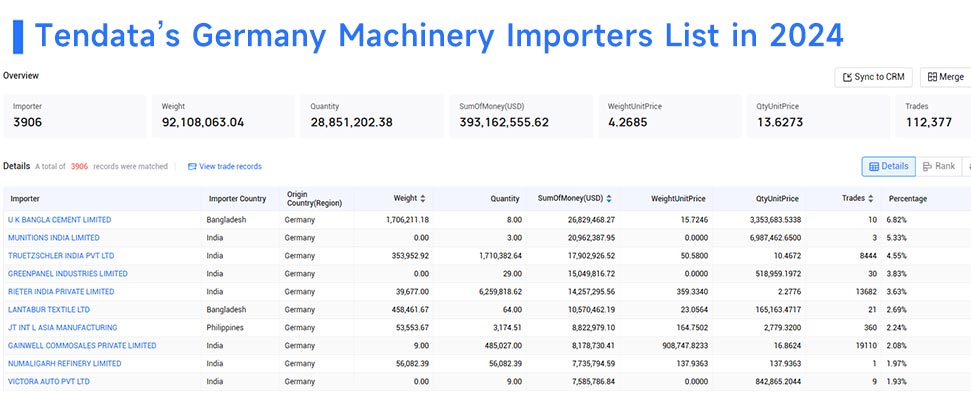Click the 1,706,211.18 weight cell

(407, 220)
